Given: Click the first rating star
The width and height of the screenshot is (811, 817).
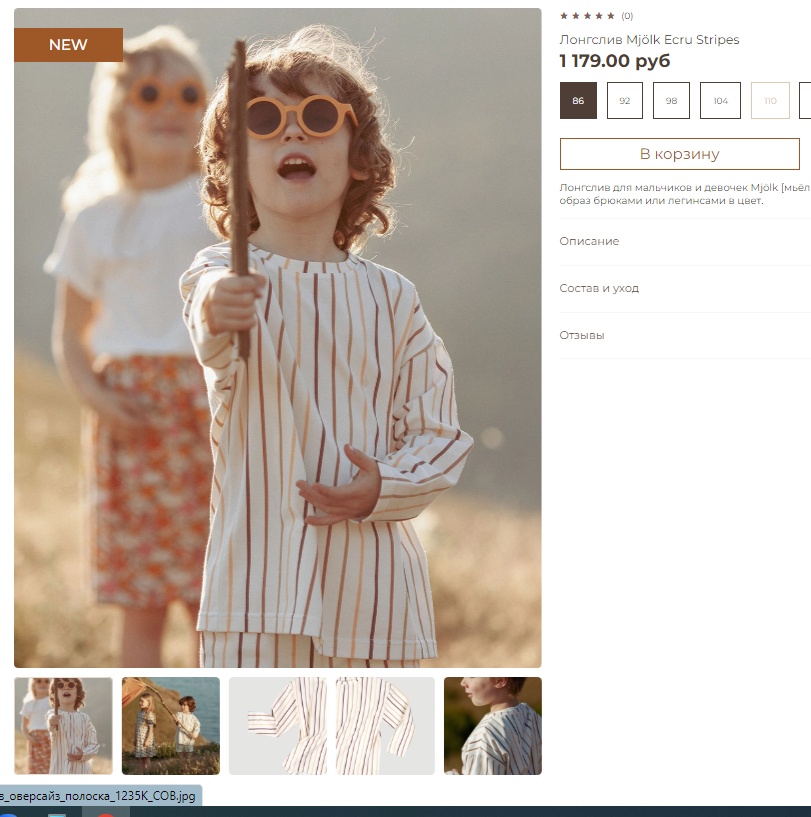Looking at the screenshot, I should (564, 16).
